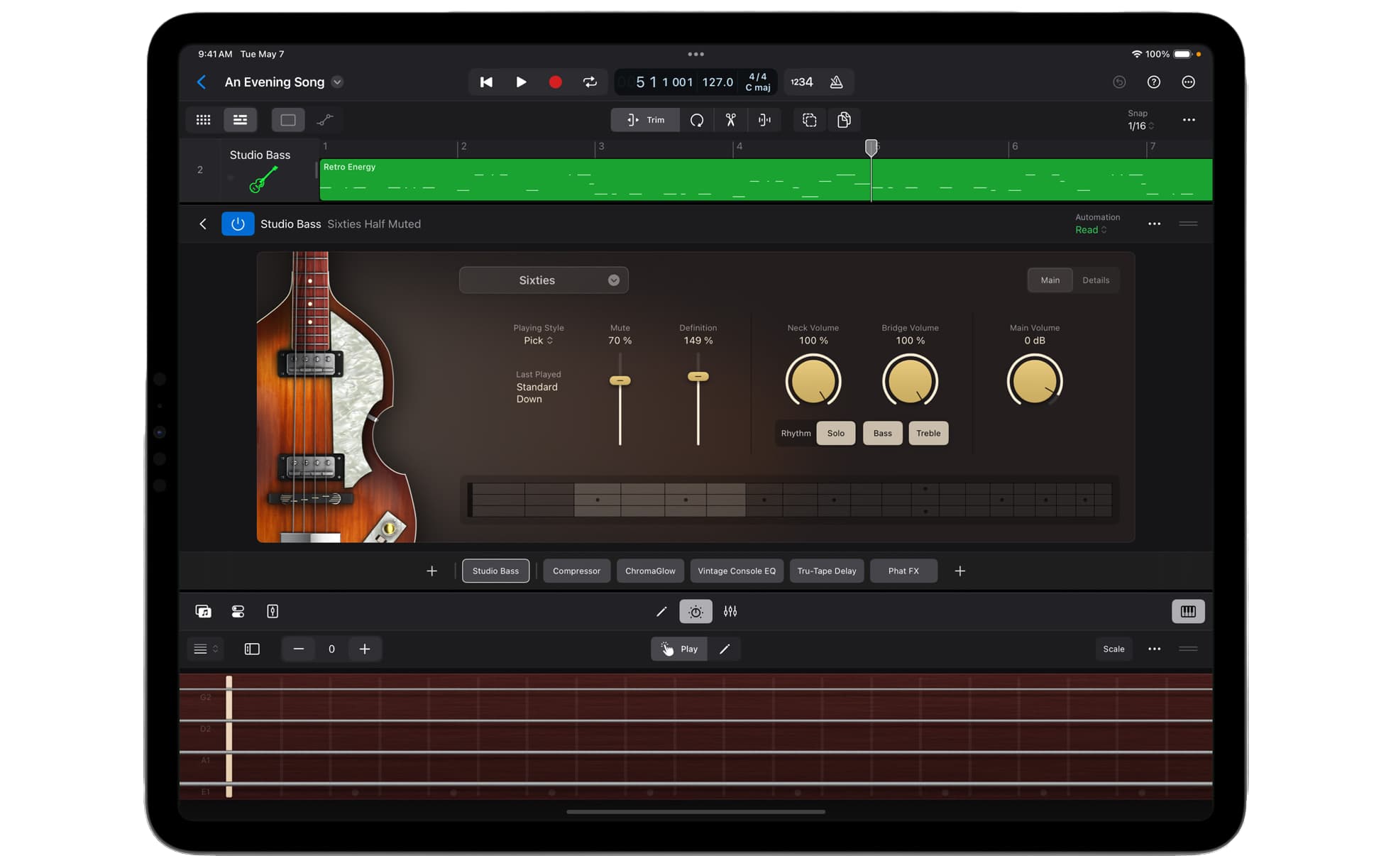This screenshot has width=1391, height=868.
Task: Collapse plugin view with back chevron
Action: [203, 224]
